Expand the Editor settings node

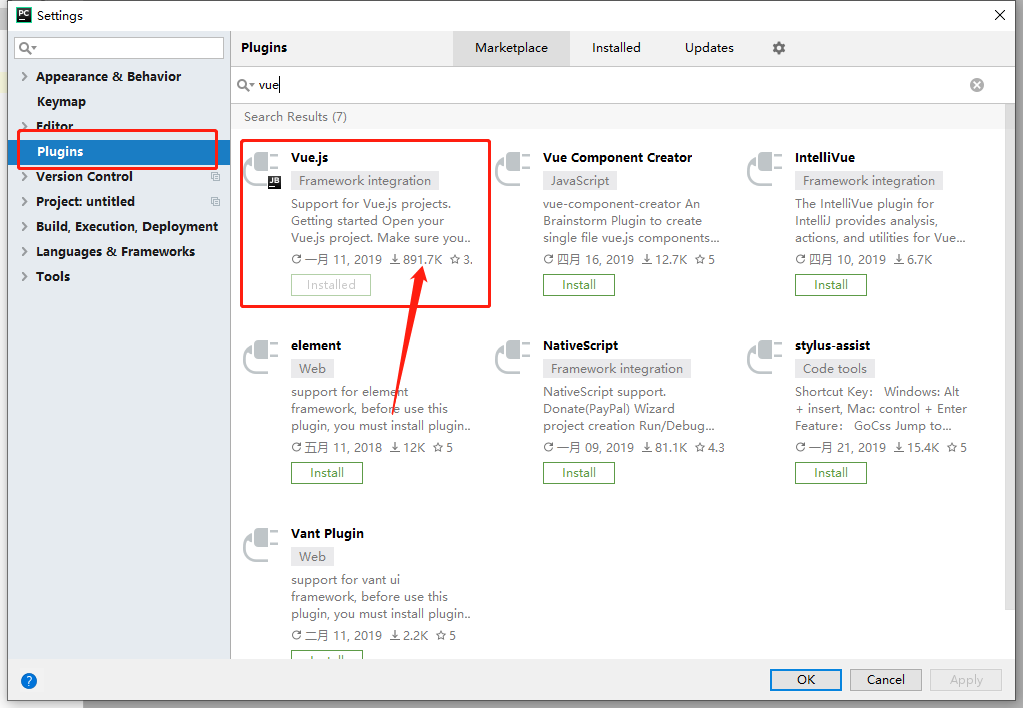tap(24, 126)
